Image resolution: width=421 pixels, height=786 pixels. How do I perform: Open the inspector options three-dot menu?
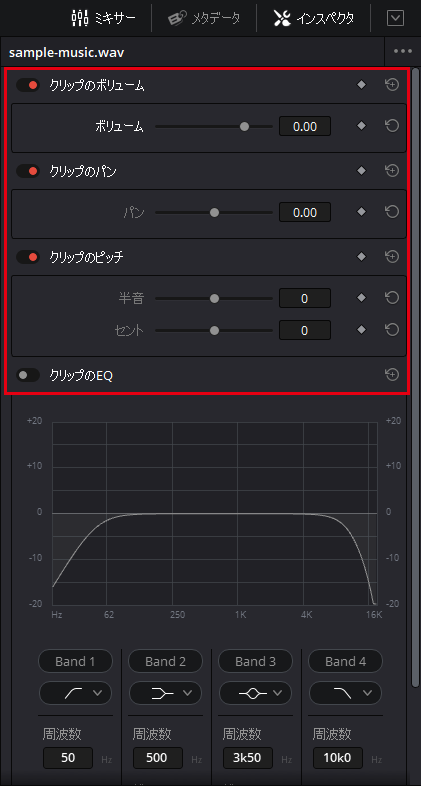(402, 51)
